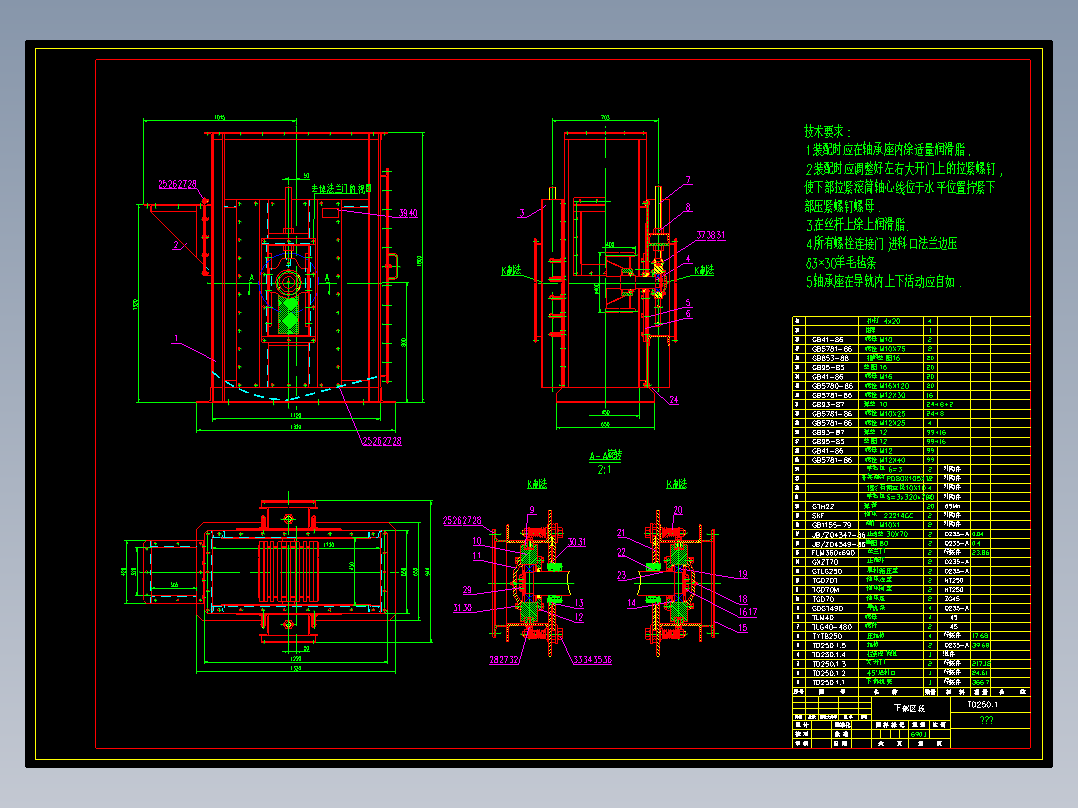Click drawing number TD250.1 in title block

point(982,705)
